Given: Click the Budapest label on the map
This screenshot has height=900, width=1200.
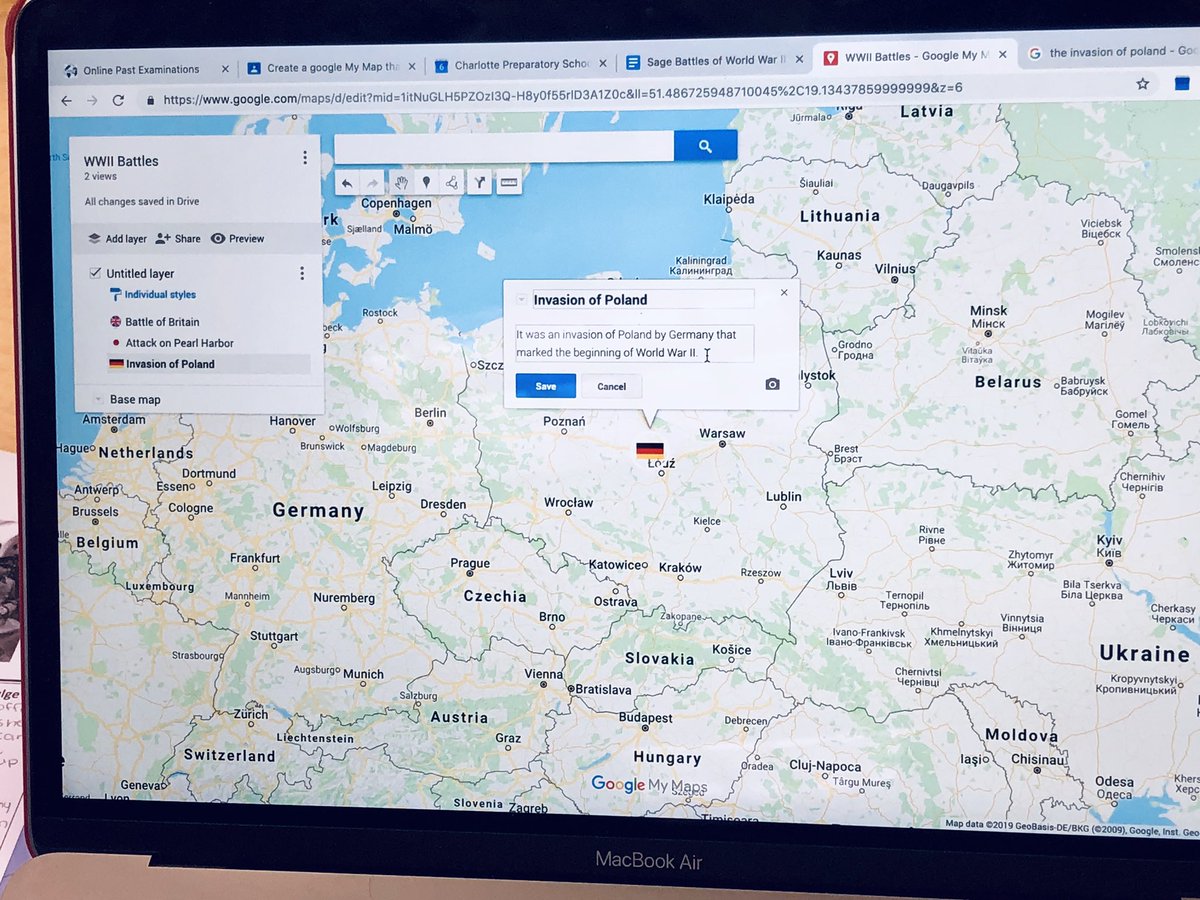Looking at the screenshot, I should coord(645,717).
